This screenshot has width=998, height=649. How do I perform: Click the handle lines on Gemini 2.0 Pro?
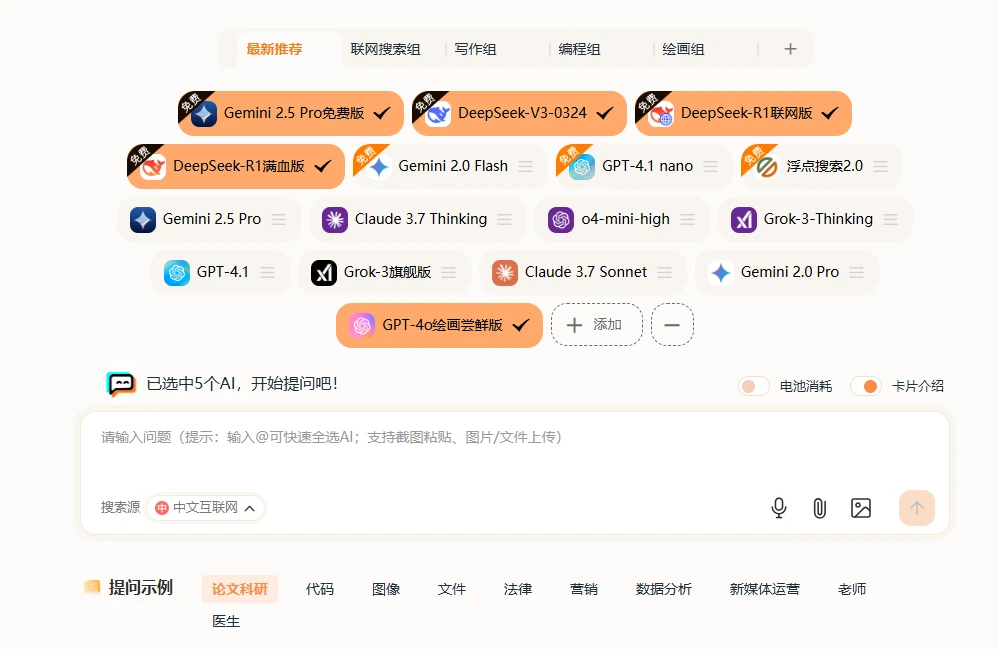[x=857, y=272]
